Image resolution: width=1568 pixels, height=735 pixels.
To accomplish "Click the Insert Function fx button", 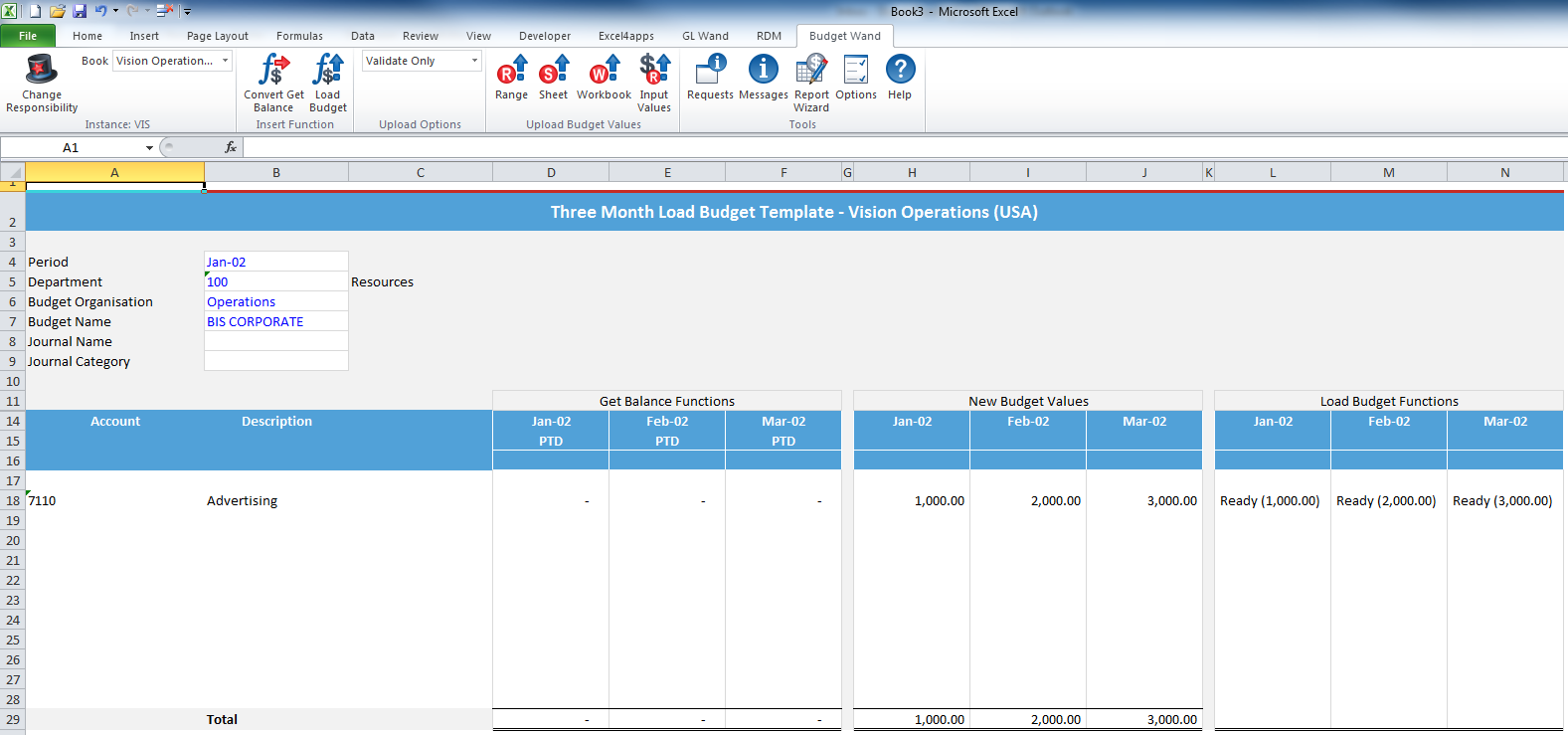I will (231, 147).
